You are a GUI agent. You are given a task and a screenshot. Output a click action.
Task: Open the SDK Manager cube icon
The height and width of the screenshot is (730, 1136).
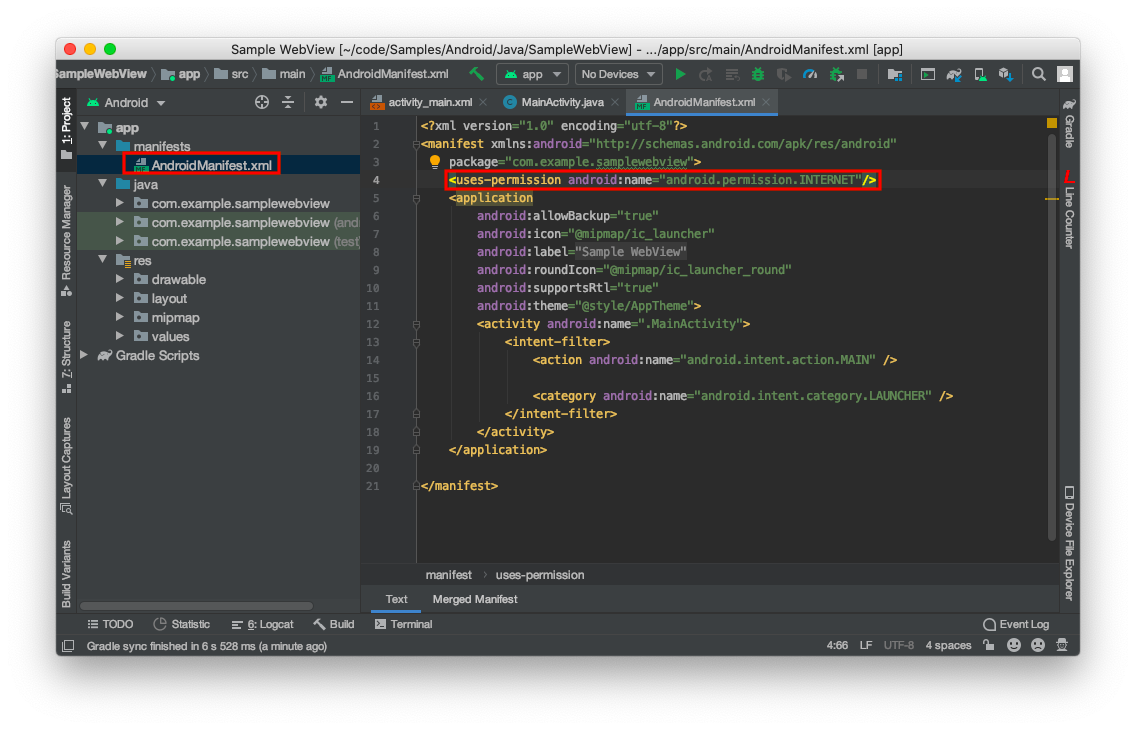(1006, 74)
